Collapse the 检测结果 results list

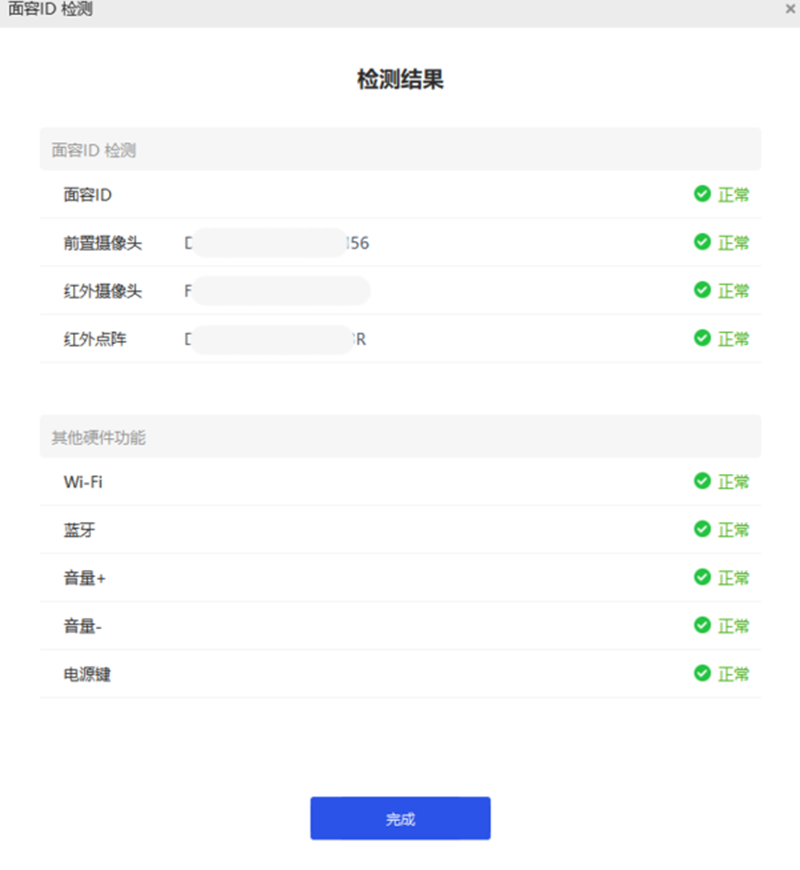400,79
